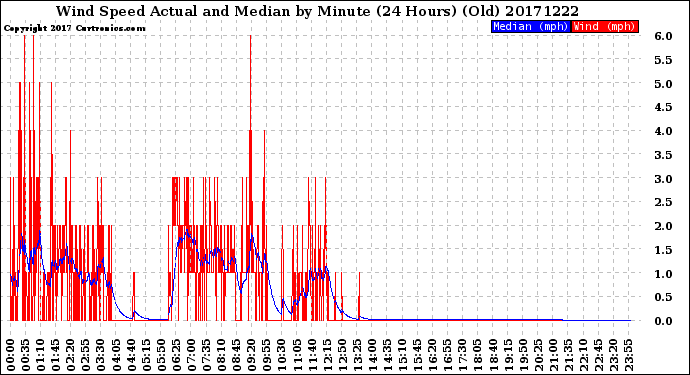Click the 10:30 time axis label
690x375 pixels.
[282, 355]
